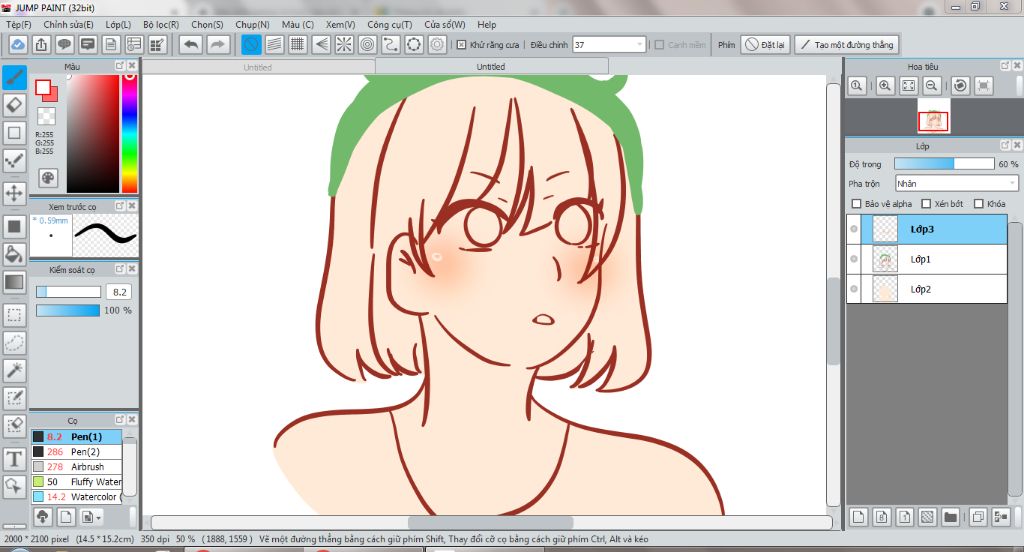Click the foreground color swatch

tap(43, 87)
